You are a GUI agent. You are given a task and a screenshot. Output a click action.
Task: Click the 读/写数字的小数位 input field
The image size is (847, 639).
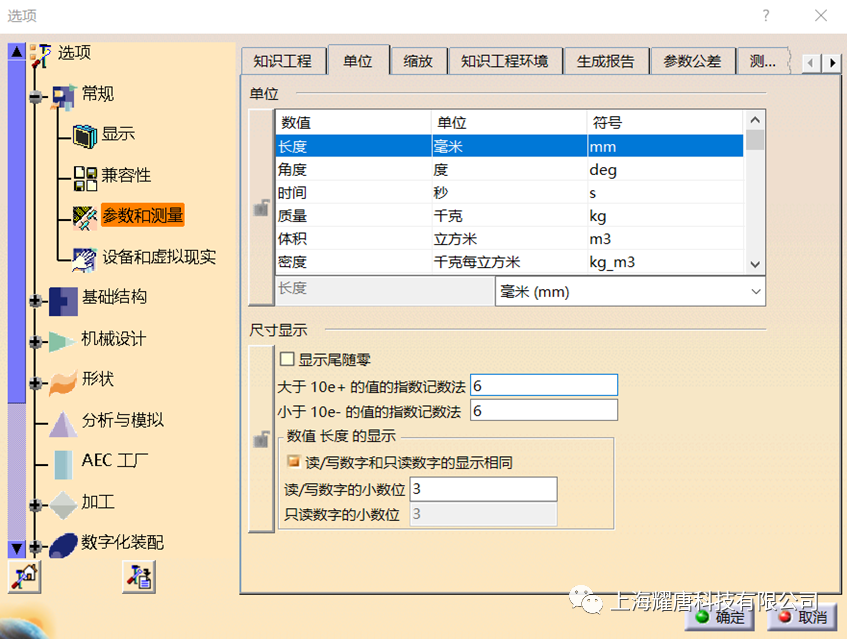483,489
